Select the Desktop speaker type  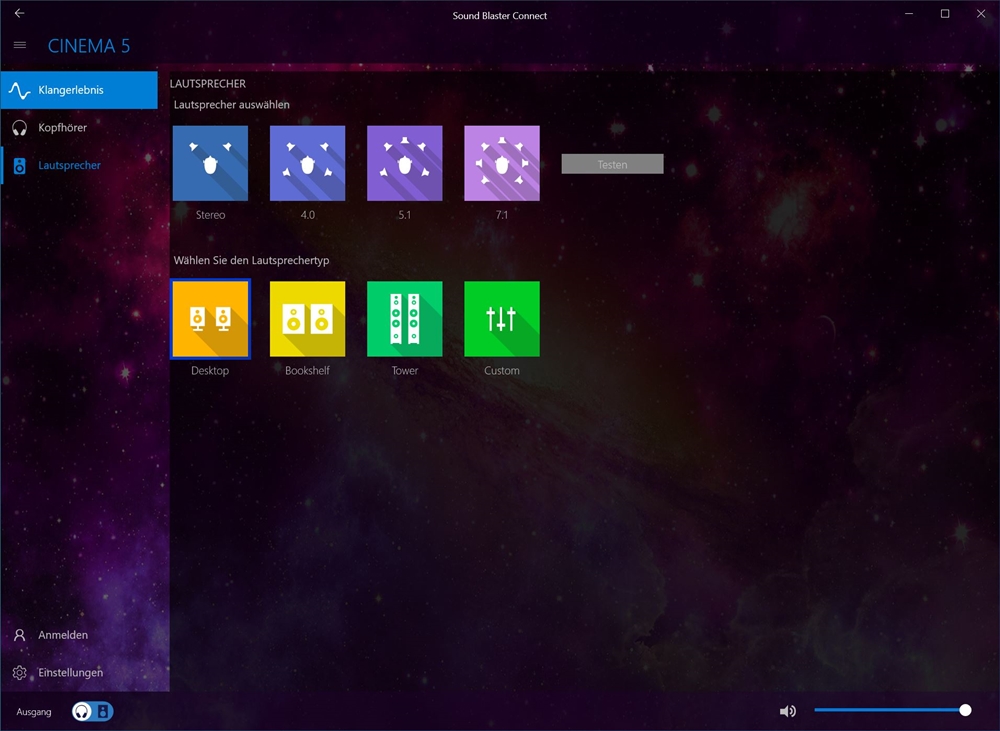click(210, 319)
